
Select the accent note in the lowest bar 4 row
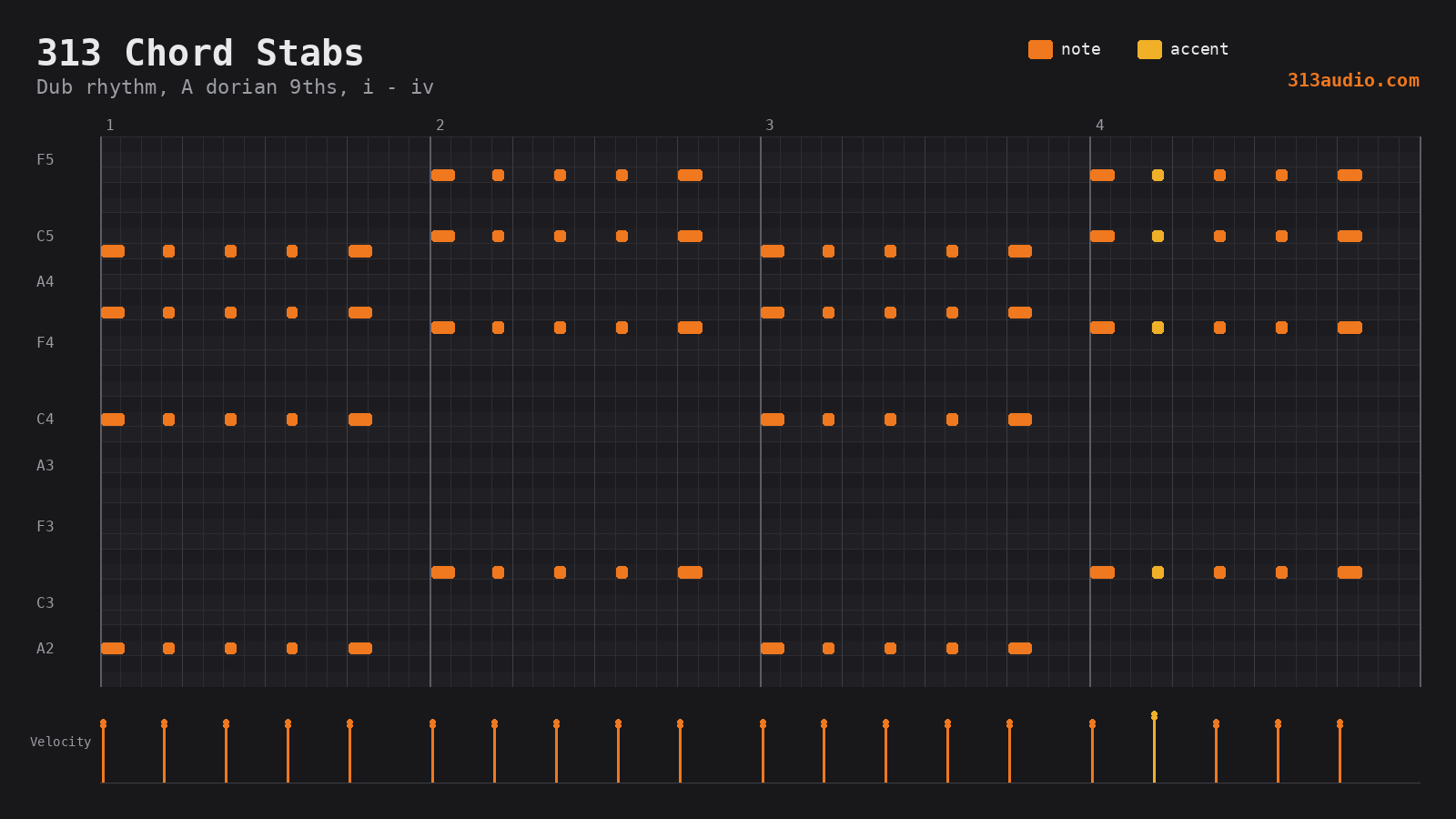click(x=1158, y=572)
